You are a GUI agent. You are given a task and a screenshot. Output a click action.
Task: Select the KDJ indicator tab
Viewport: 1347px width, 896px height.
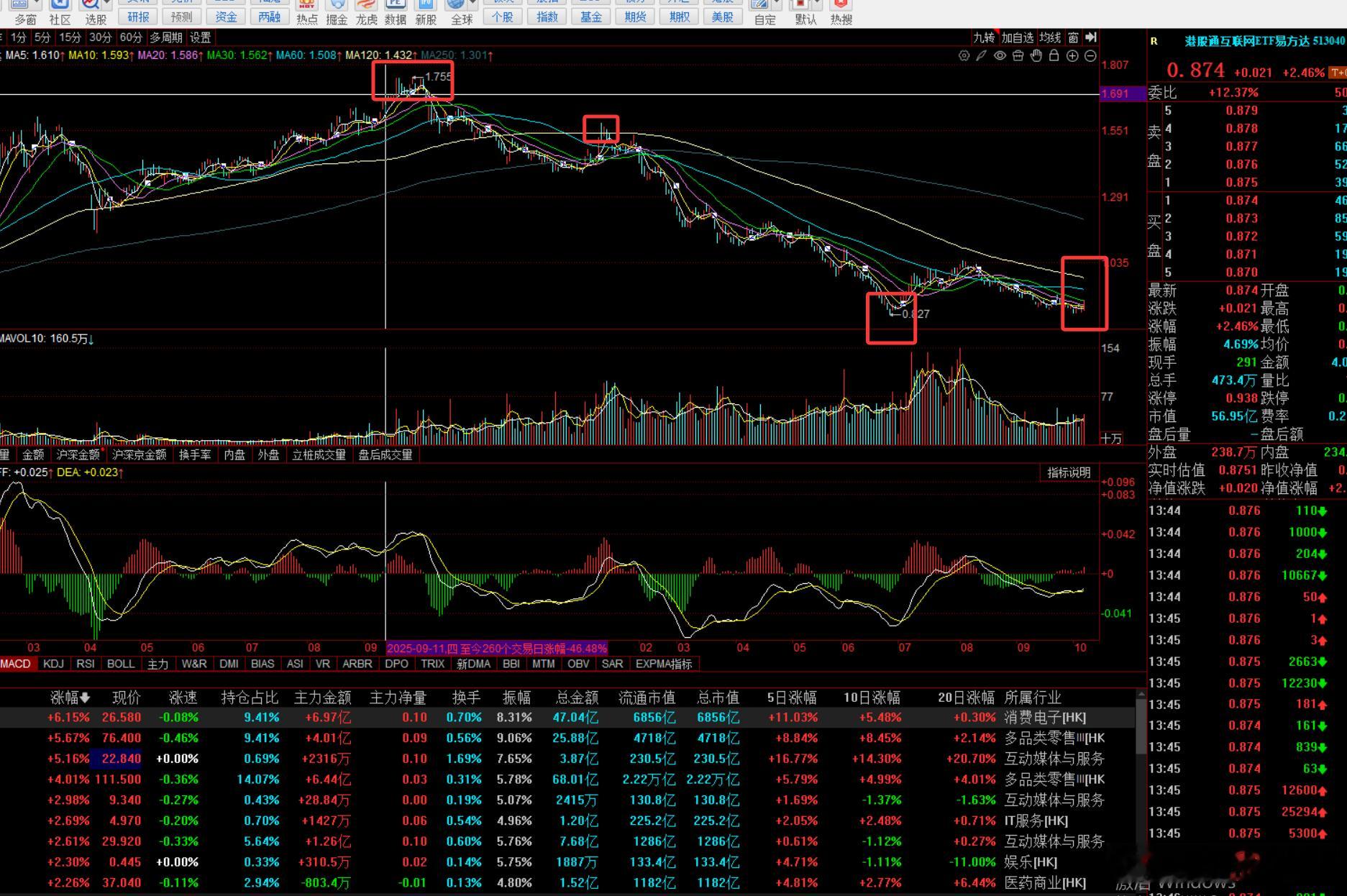point(53,664)
